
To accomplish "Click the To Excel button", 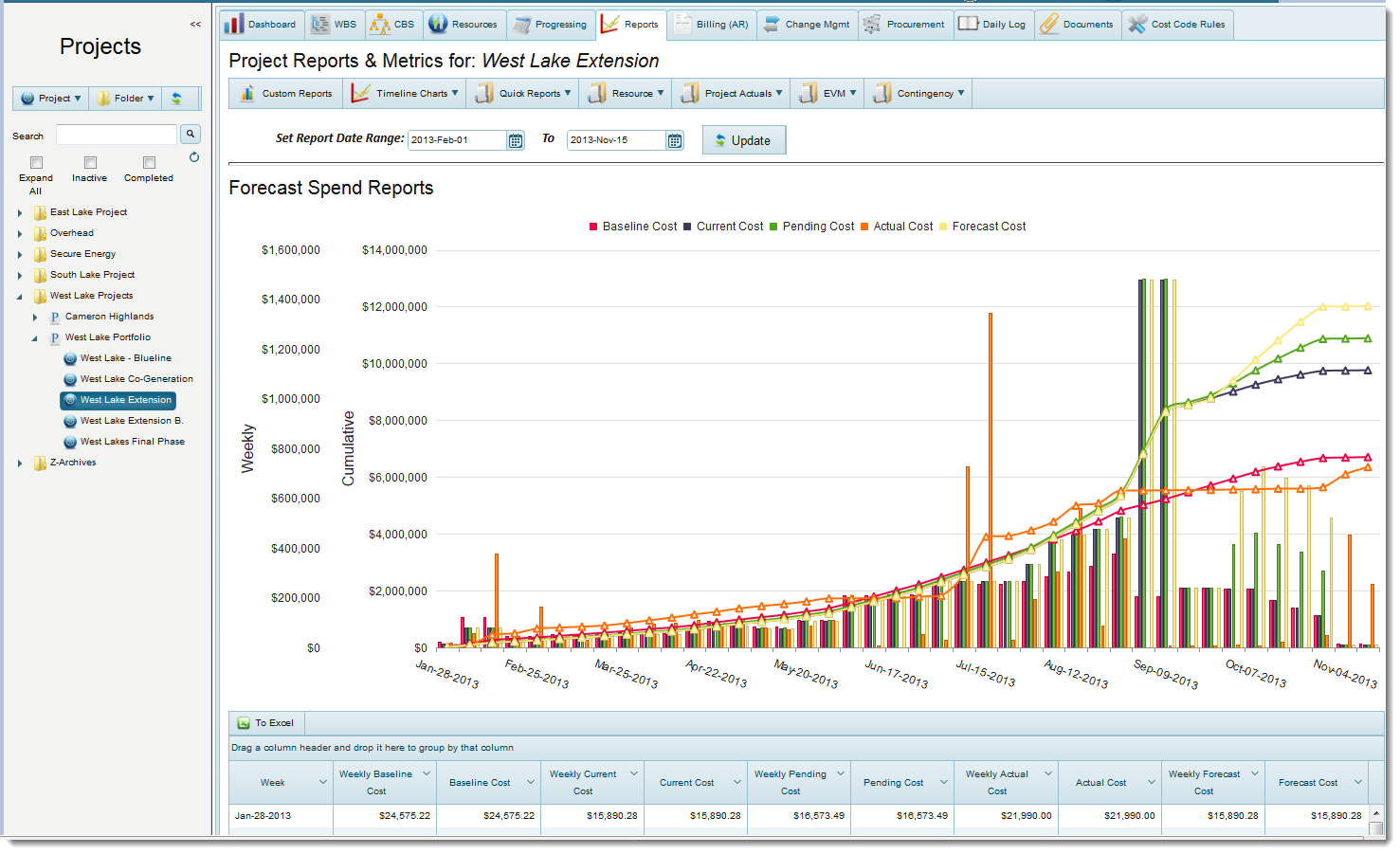I will pos(266,722).
